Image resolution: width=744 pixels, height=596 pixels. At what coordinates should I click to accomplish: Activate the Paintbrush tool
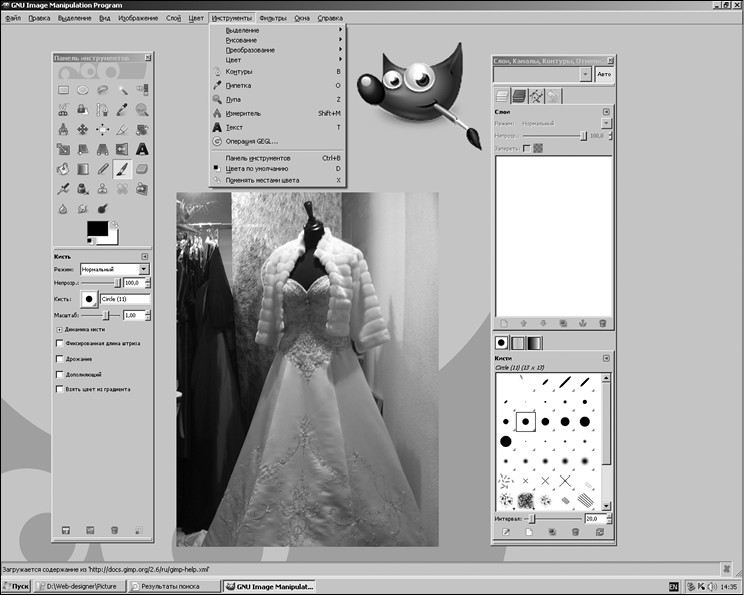click(x=122, y=169)
